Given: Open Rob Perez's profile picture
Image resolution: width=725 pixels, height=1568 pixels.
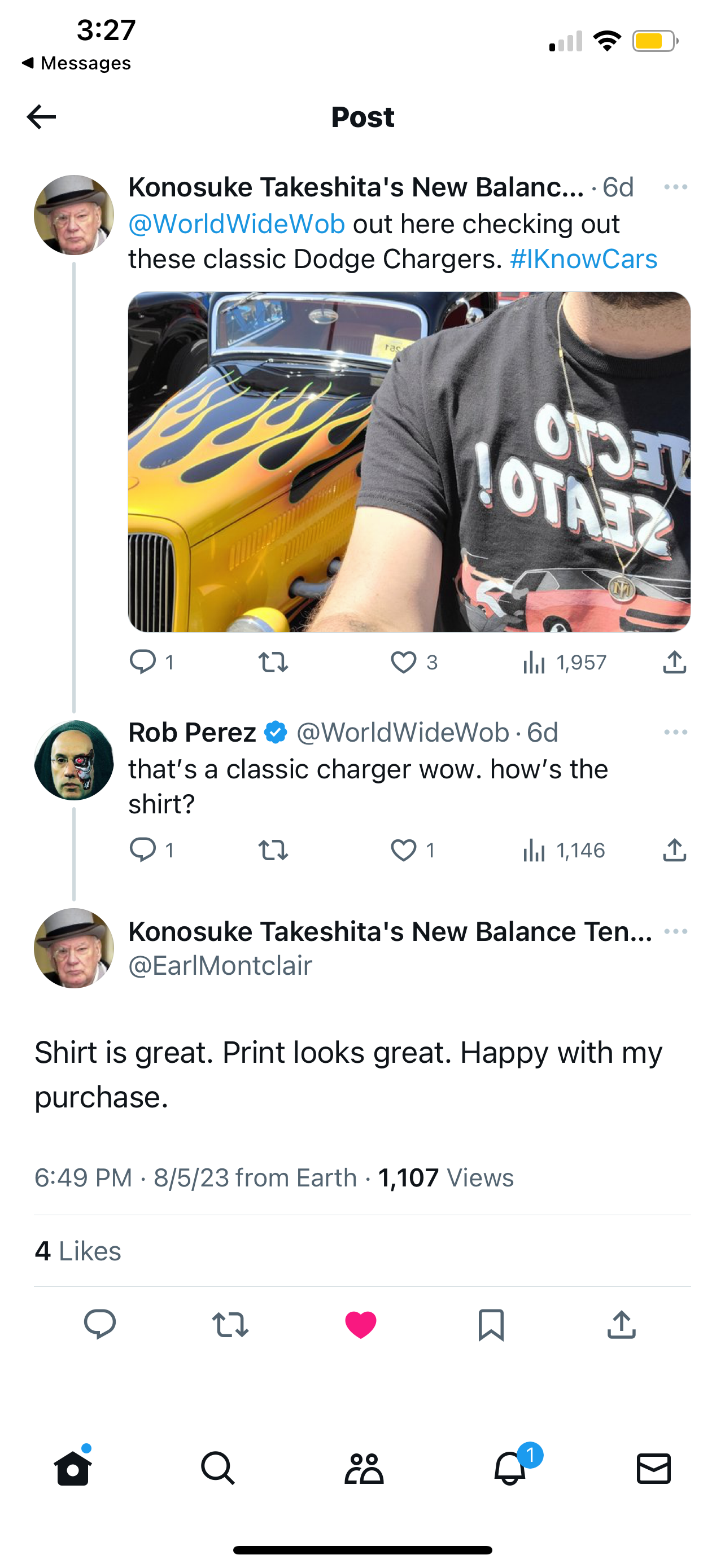Looking at the screenshot, I should coord(75,760).
